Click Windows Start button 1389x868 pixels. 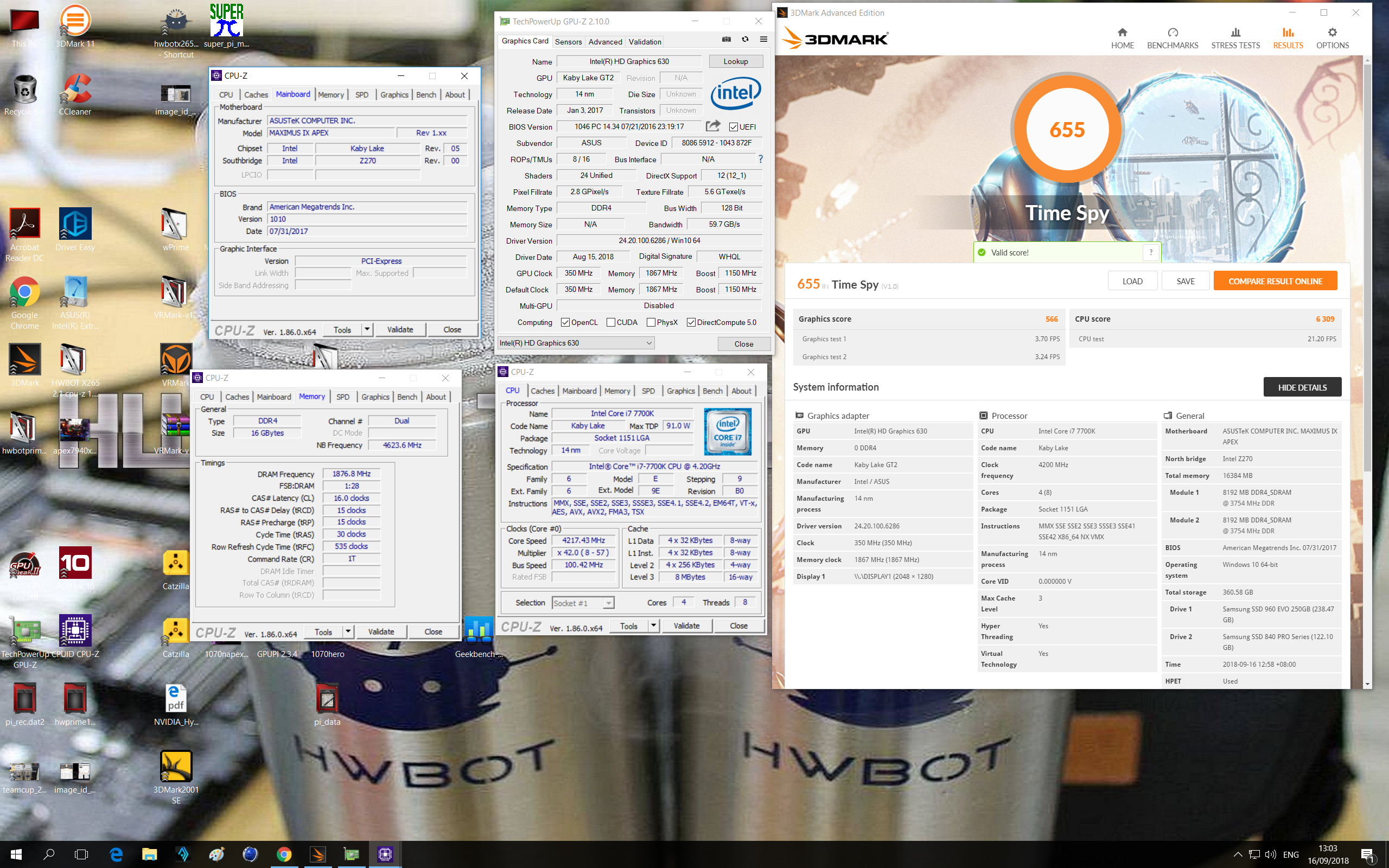pos(16,854)
